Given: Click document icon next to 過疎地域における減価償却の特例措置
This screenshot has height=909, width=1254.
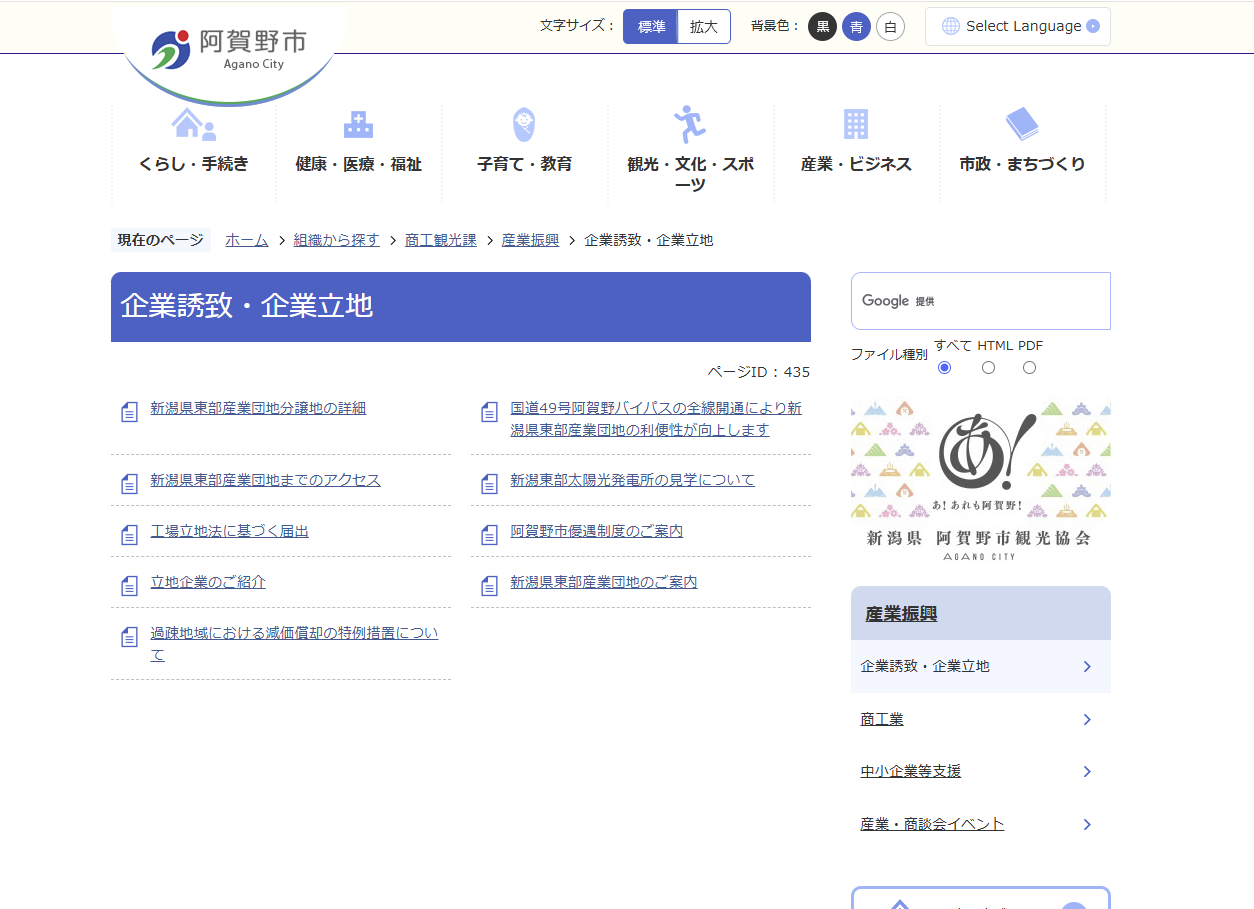Looking at the screenshot, I should [129, 637].
